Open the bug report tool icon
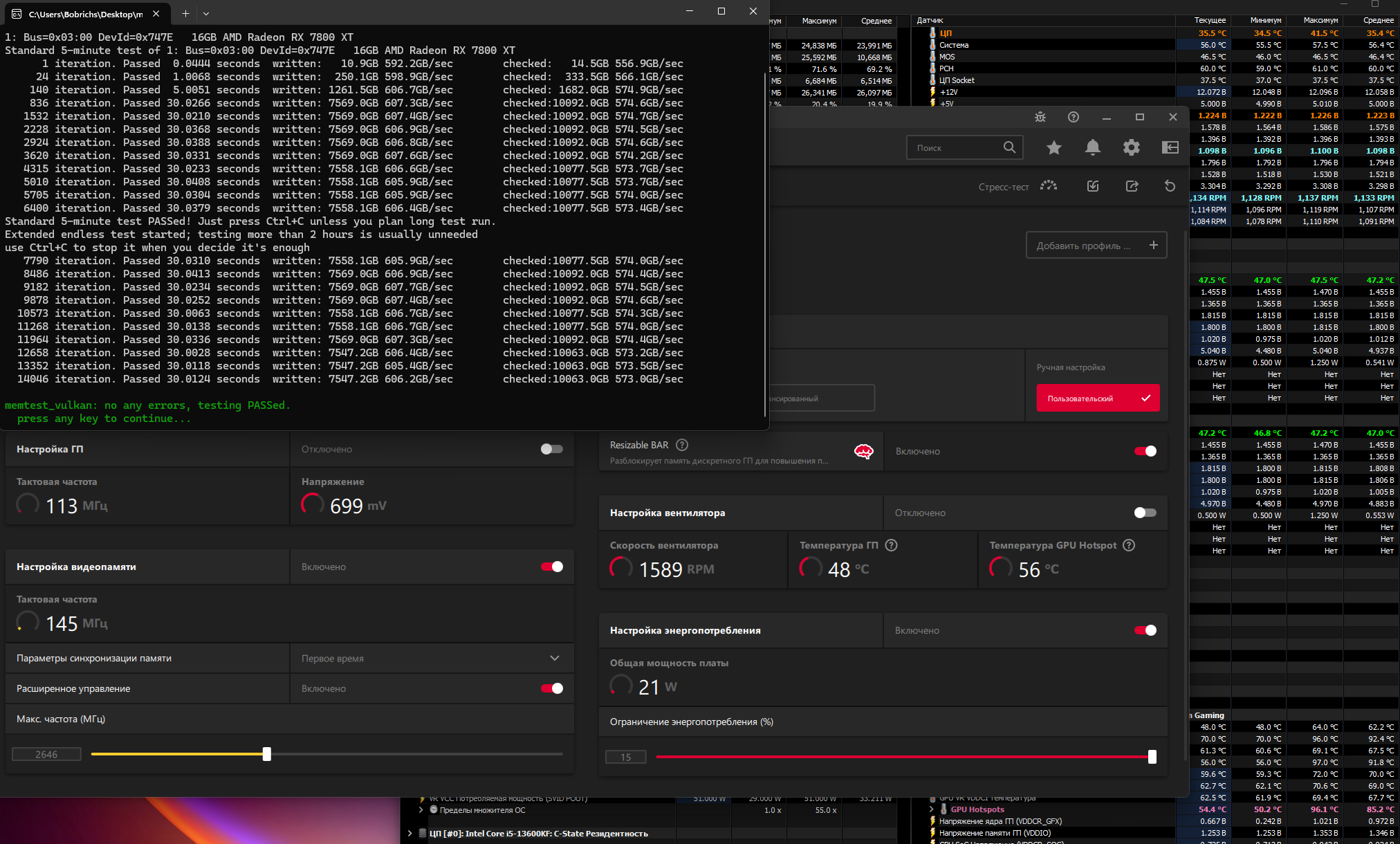Viewport: 1400px width, 844px height. point(1040,117)
